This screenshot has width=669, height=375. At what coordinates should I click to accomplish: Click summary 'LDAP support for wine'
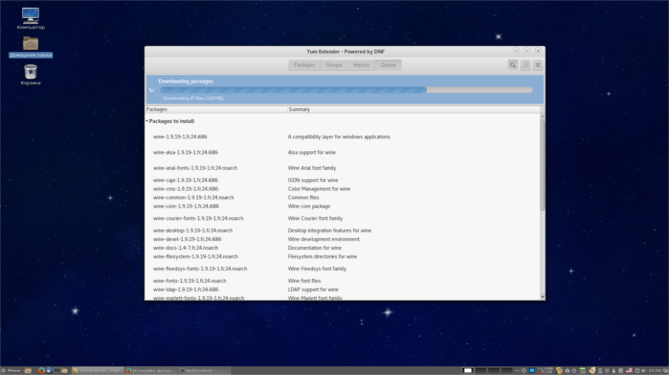click(x=313, y=289)
